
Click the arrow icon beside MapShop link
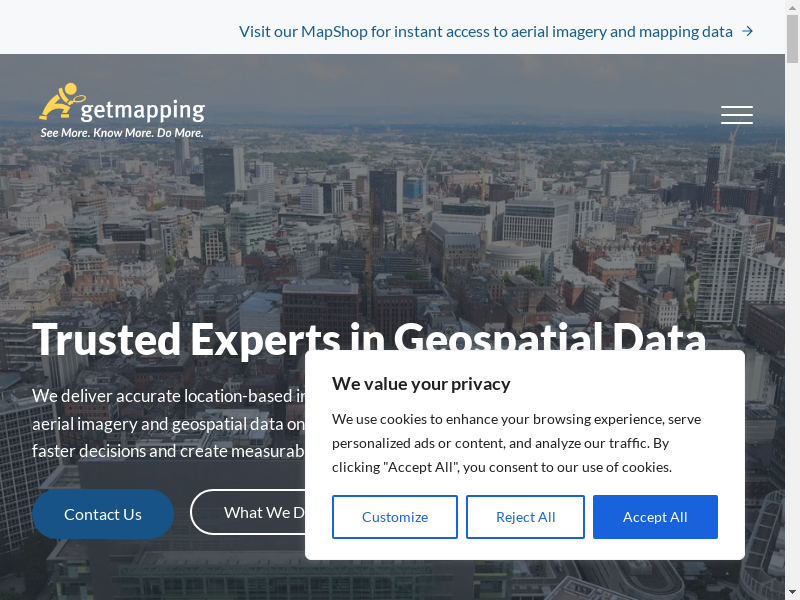[747, 31]
